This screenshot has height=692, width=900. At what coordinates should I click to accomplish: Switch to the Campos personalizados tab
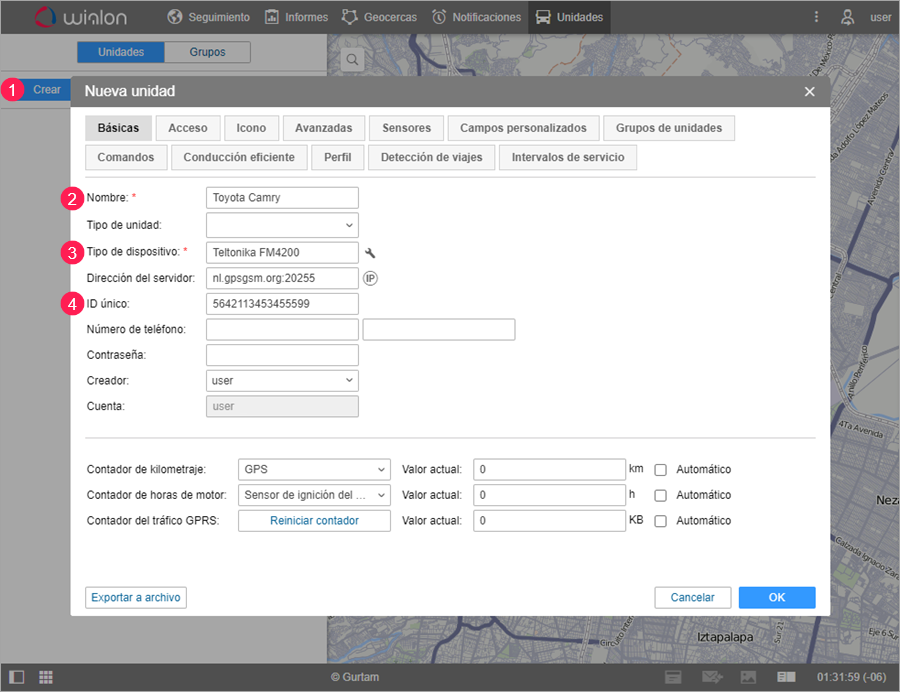pos(523,128)
